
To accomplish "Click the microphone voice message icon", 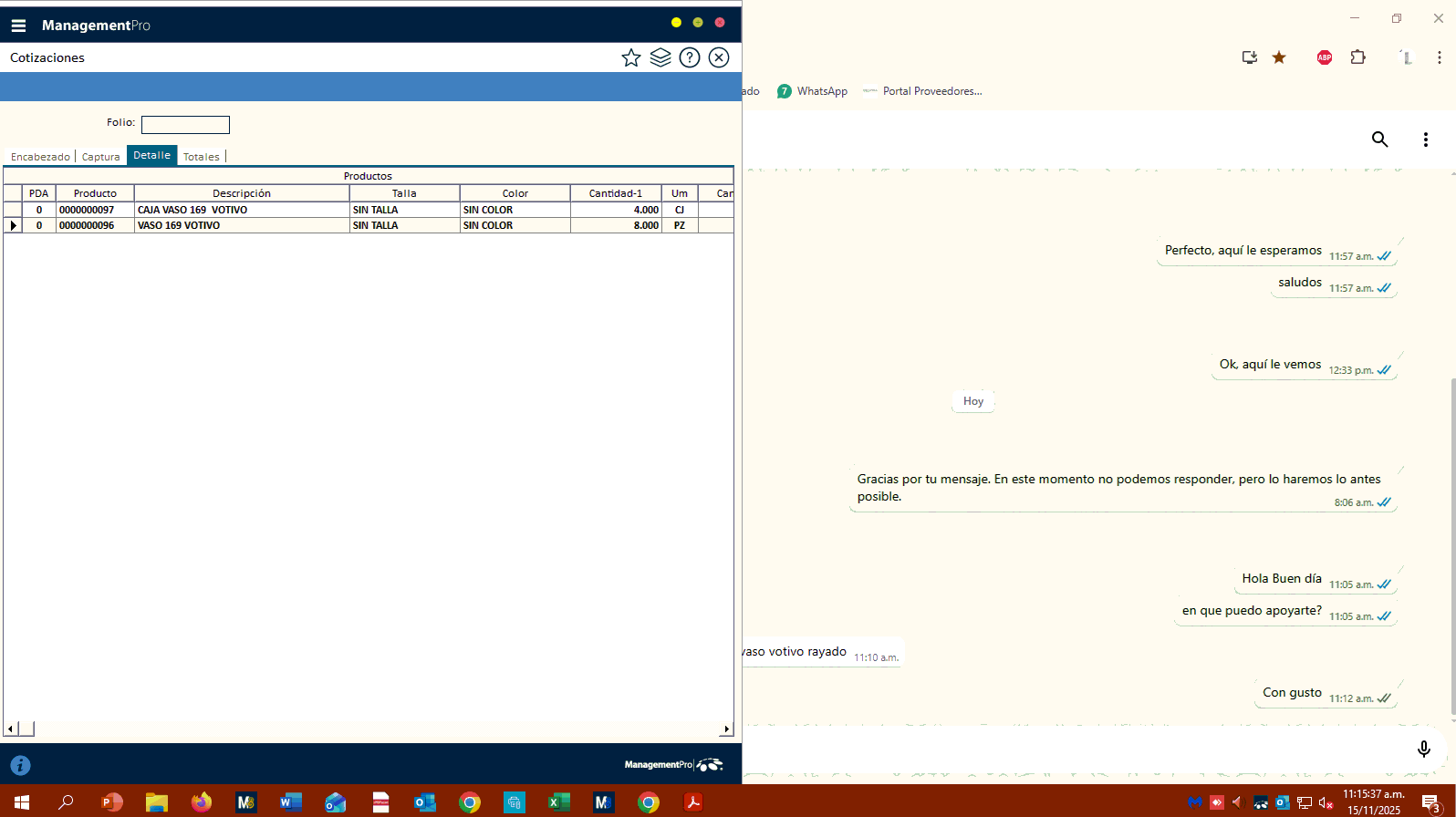I will [x=1423, y=750].
